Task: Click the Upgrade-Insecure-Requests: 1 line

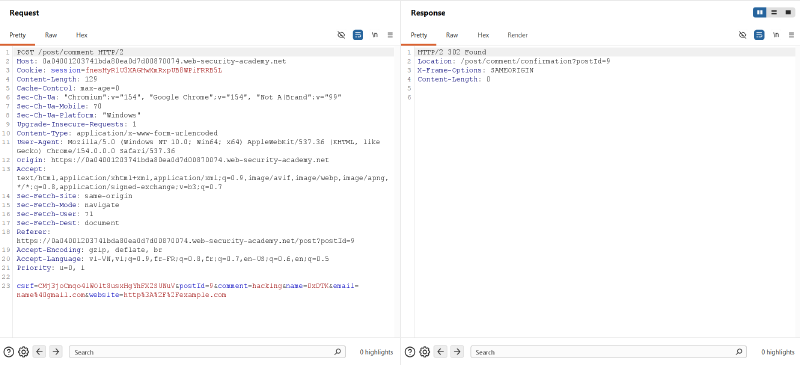Action: (x=76, y=124)
